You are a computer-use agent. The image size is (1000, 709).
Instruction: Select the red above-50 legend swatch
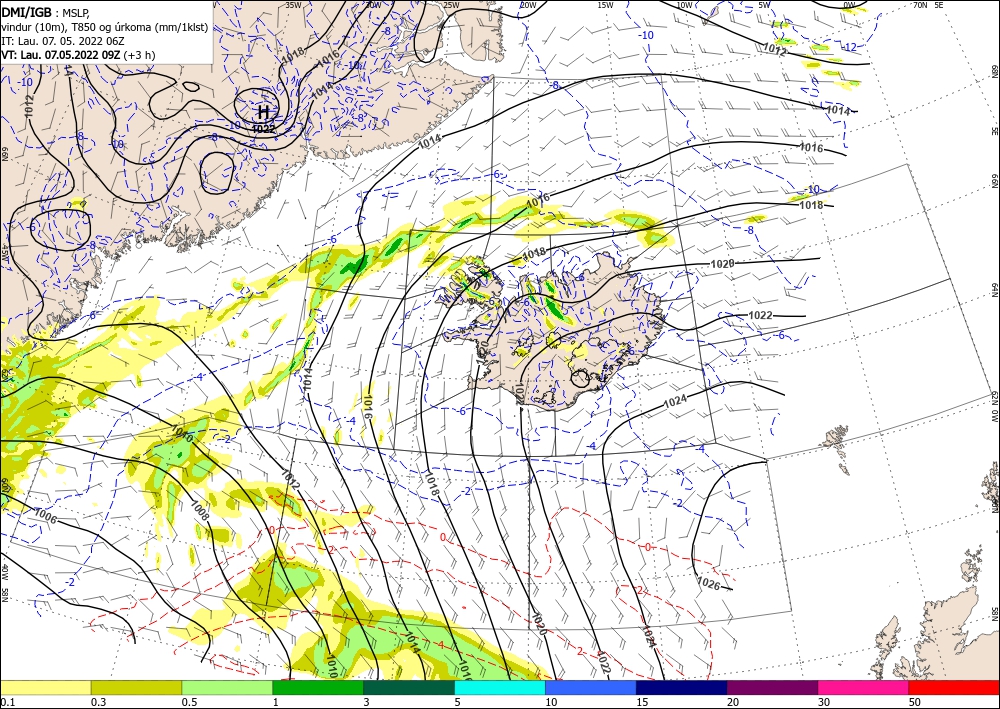pos(954,687)
